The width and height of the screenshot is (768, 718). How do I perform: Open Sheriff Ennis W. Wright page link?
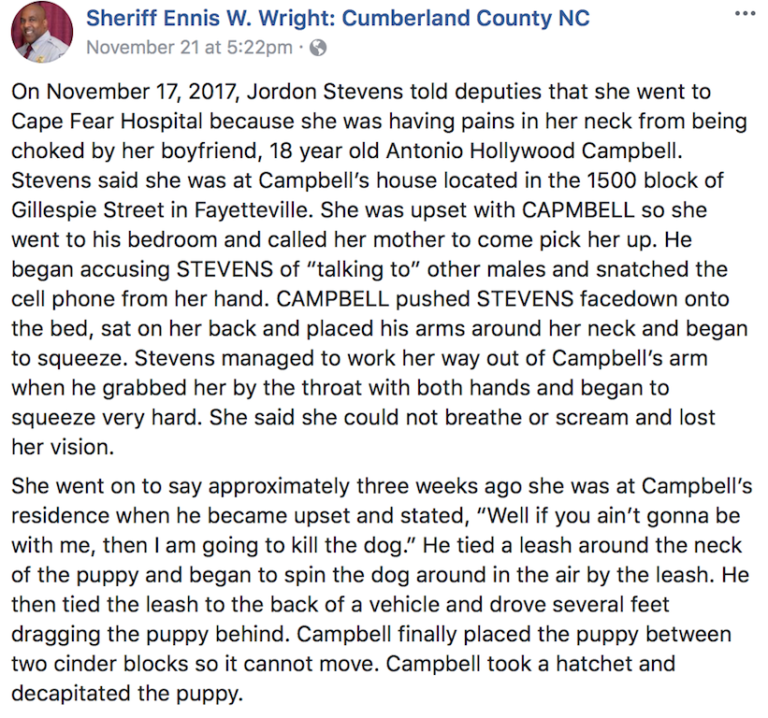tap(337, 19)
